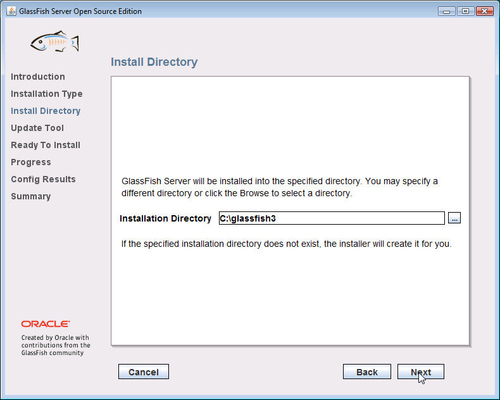Select the Config Results step
500x400 pixels.
pyautogui.click(x=43, y=179)
